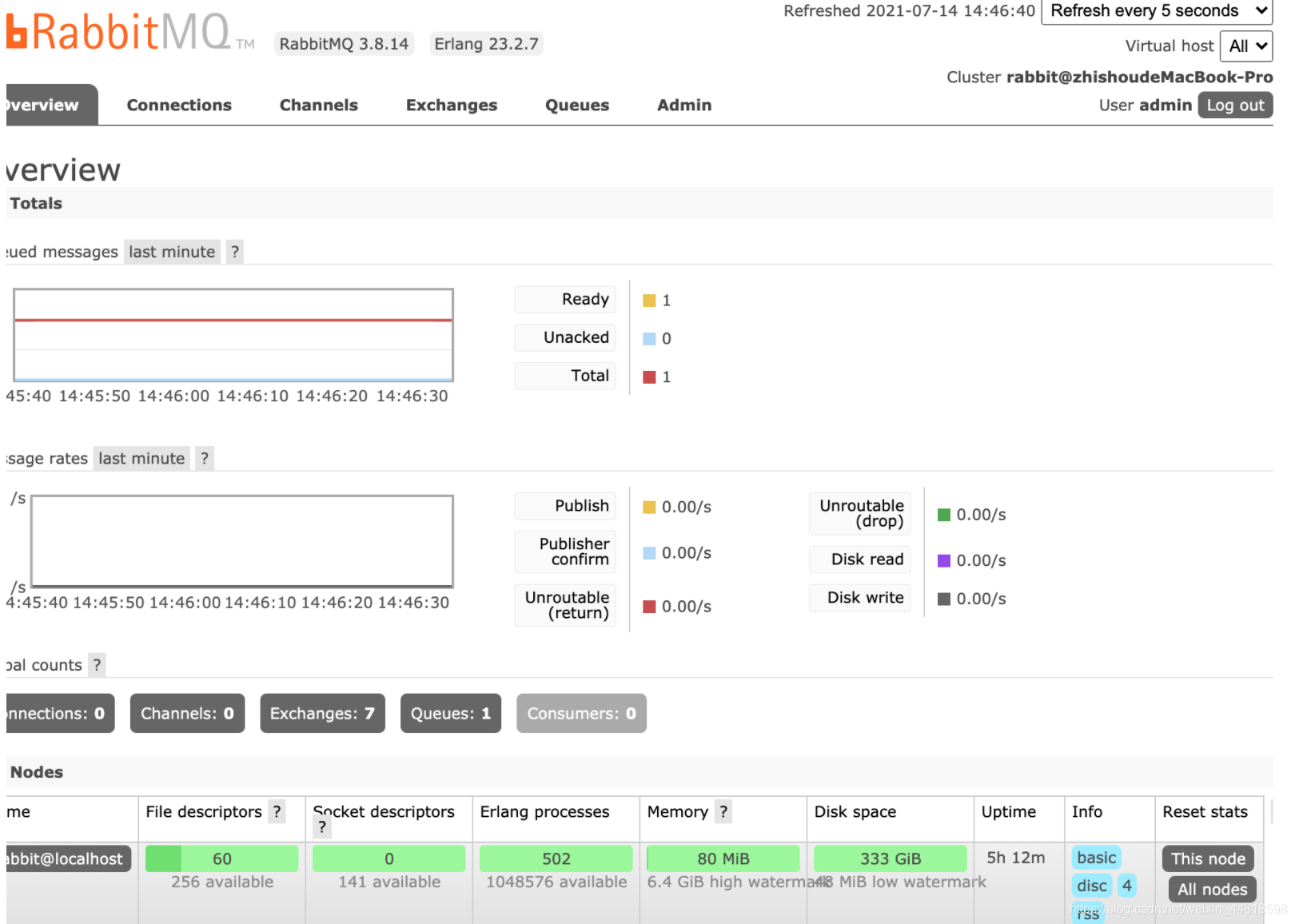Switch to the Admin tab
Image resolution: width=1295 pixels, height=924 pixels.
pos(684,105)
